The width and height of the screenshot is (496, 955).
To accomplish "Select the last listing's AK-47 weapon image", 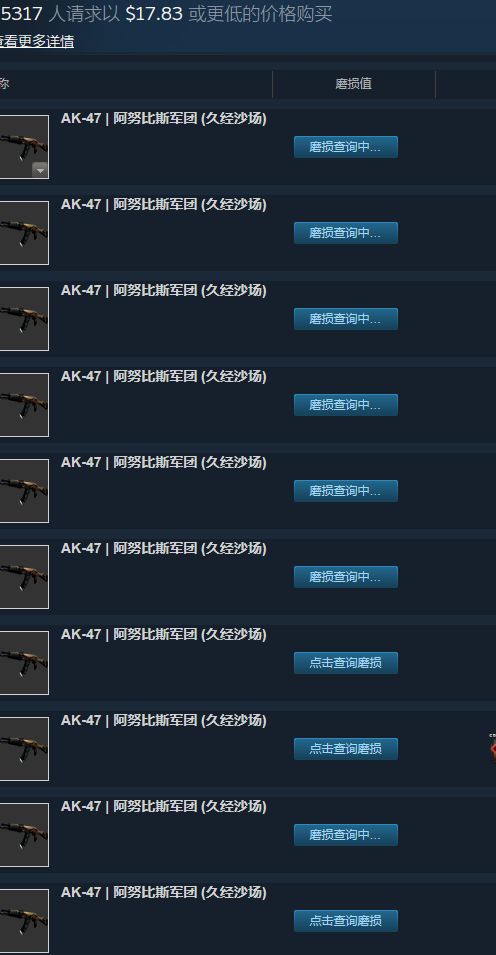I will 24,921.
